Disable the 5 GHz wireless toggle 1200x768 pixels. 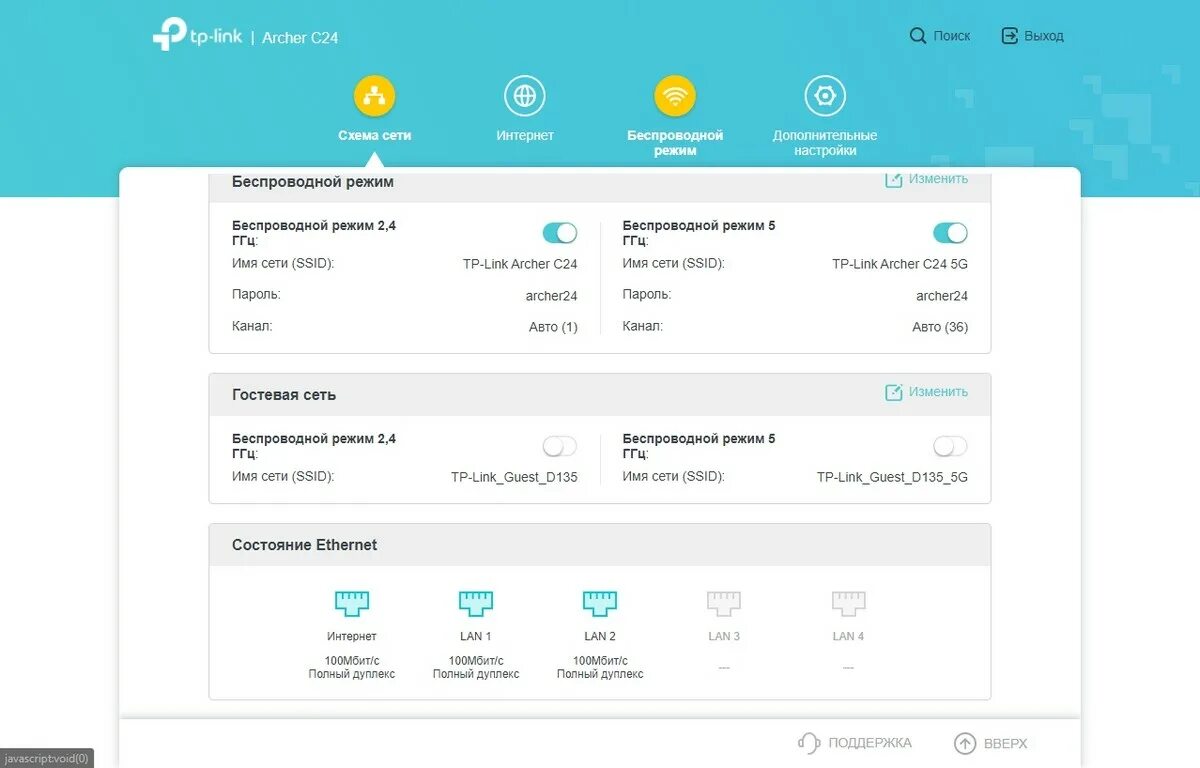click(950, 233)
